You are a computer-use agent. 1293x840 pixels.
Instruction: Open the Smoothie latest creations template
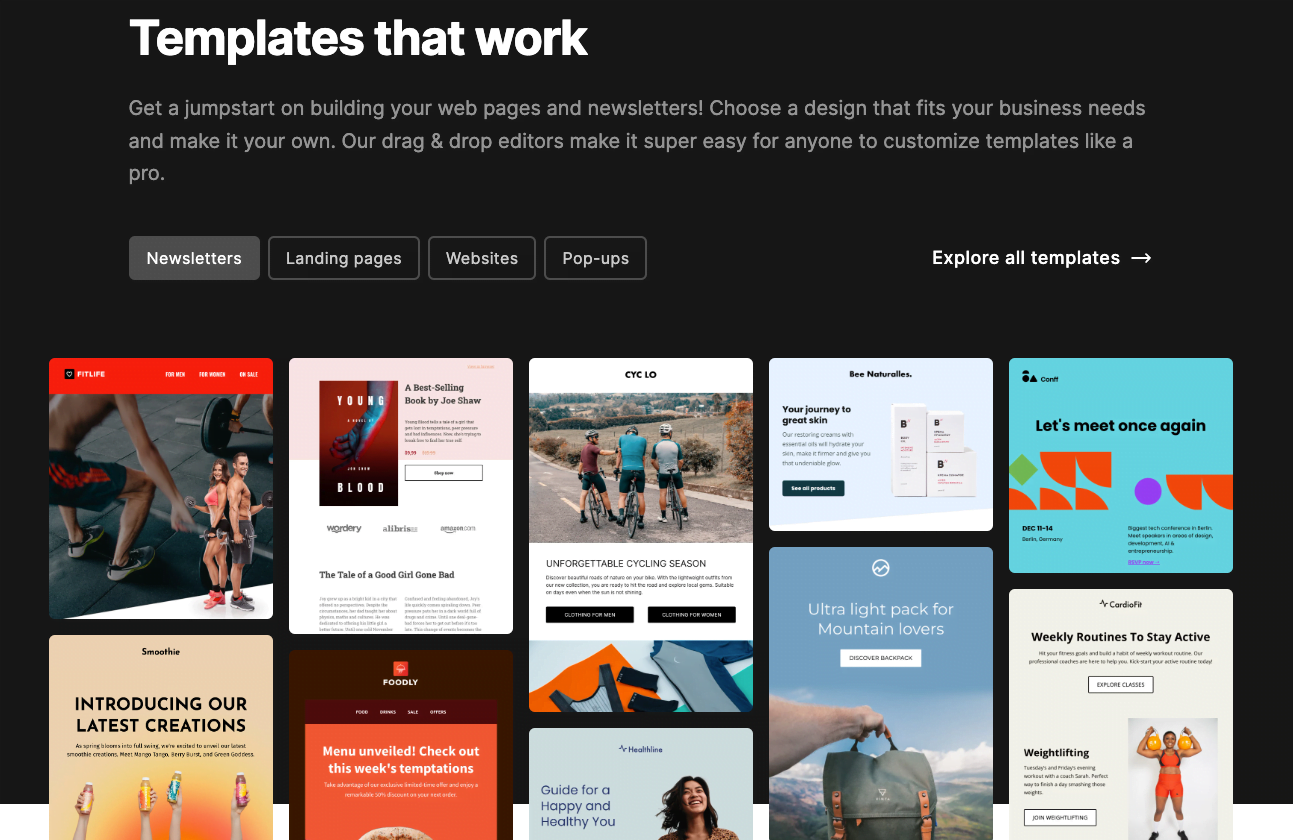coord(161,740)
